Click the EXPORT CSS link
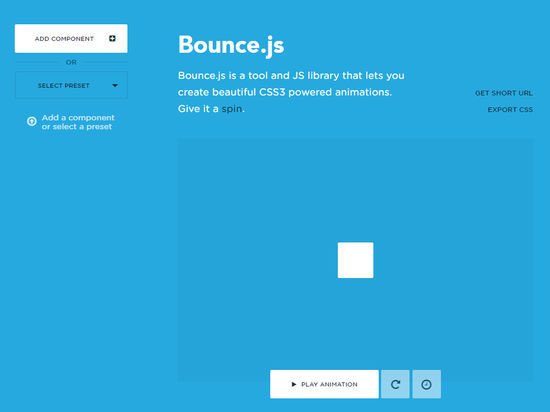The image size is (550, 412). click(x=510, y=110)
